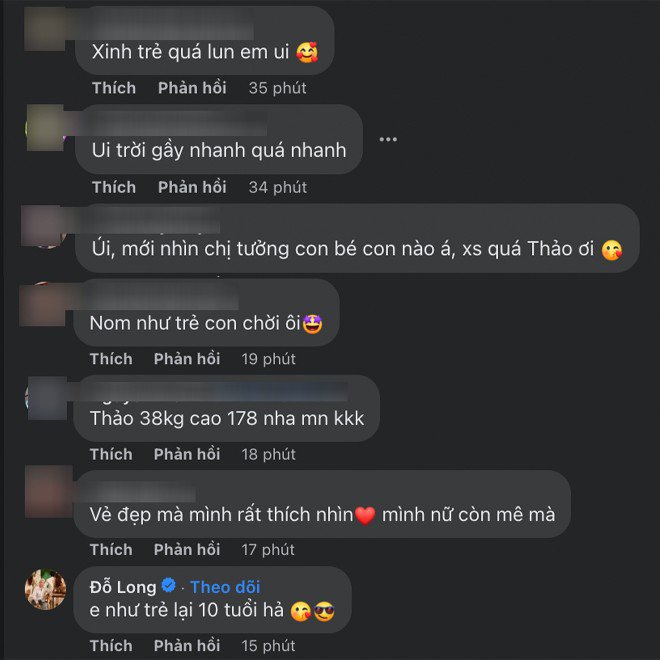660x660 pixels.
Task: Reply to the comment posted 19 phút ago
Action: pos(187,359)
